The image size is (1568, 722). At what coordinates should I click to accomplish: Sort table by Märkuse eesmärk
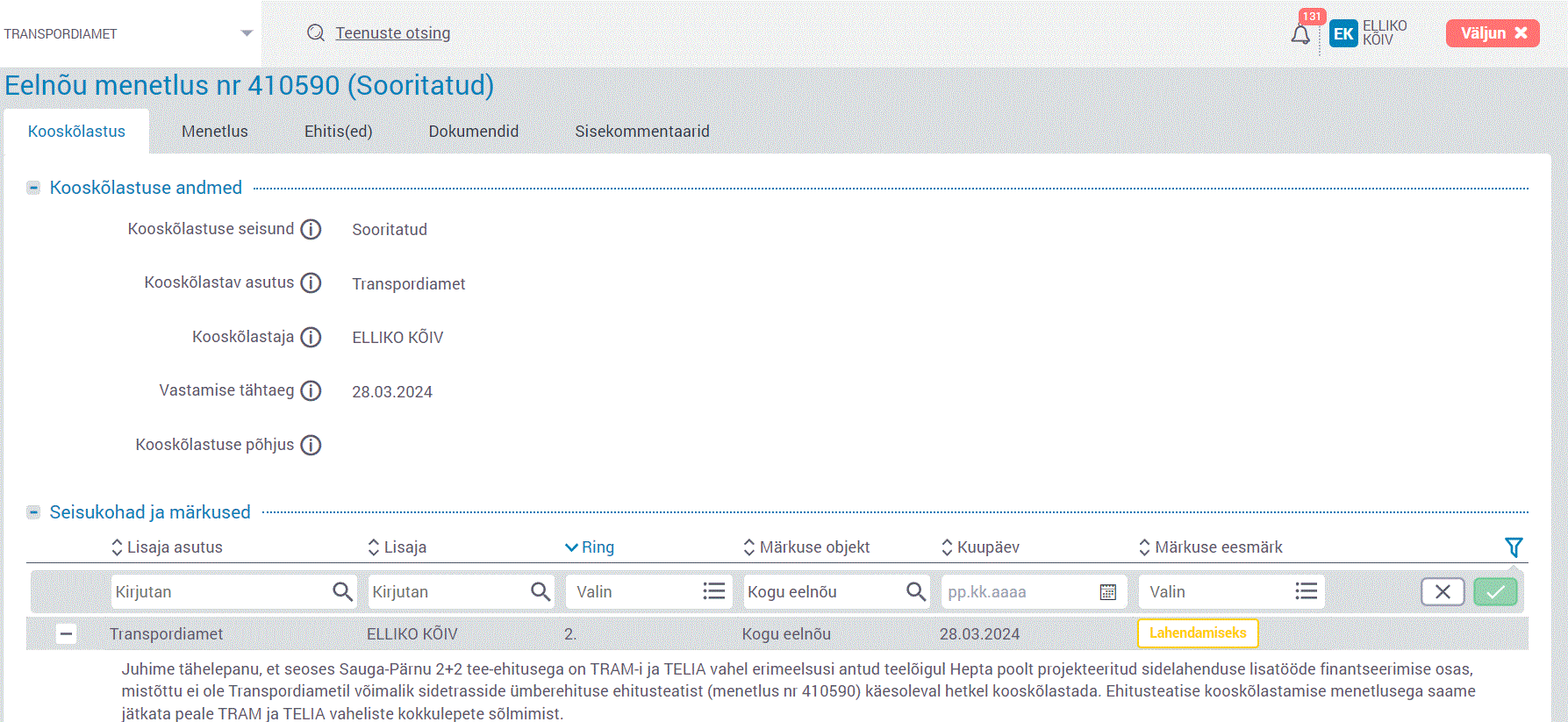click(x=1210, y=547)
